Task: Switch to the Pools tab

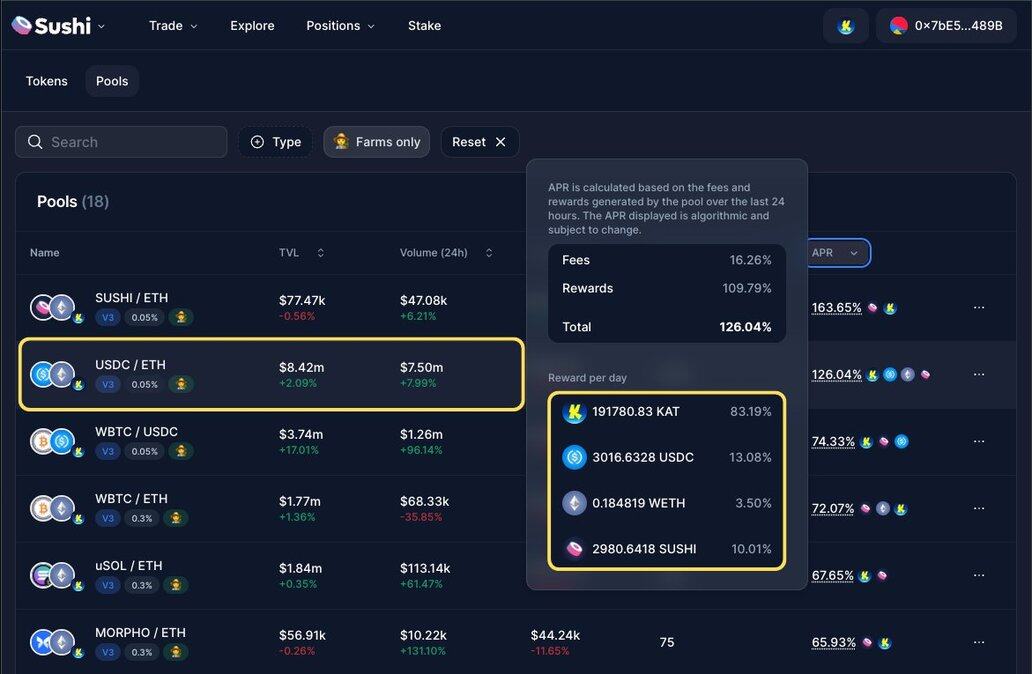Action: [x=112, y=81]
